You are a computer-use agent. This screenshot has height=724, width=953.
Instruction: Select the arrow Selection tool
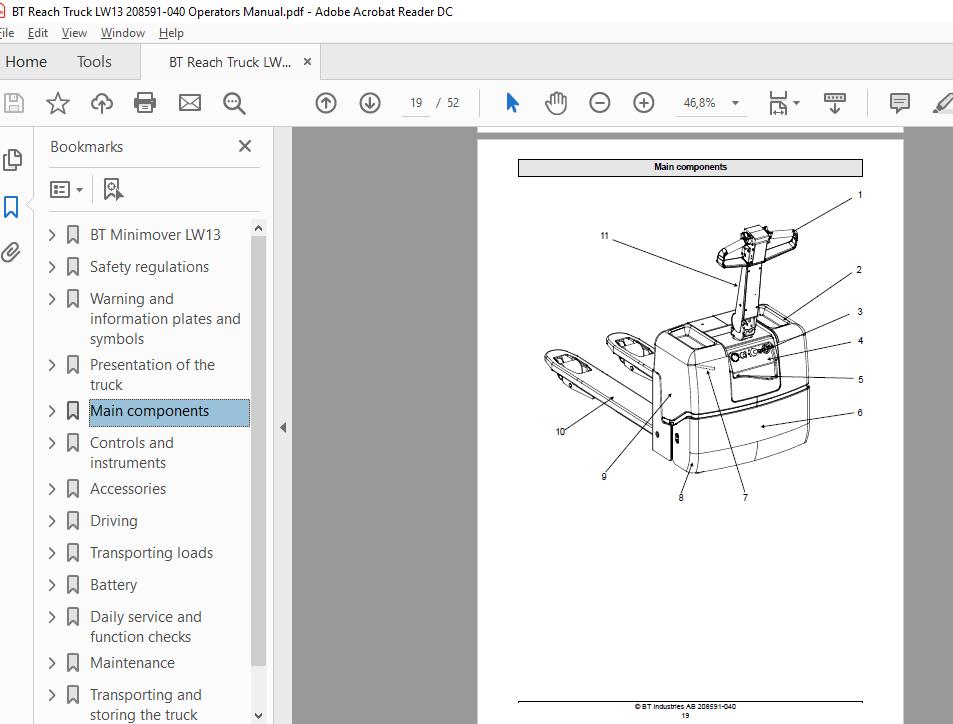tap(512, 103)
